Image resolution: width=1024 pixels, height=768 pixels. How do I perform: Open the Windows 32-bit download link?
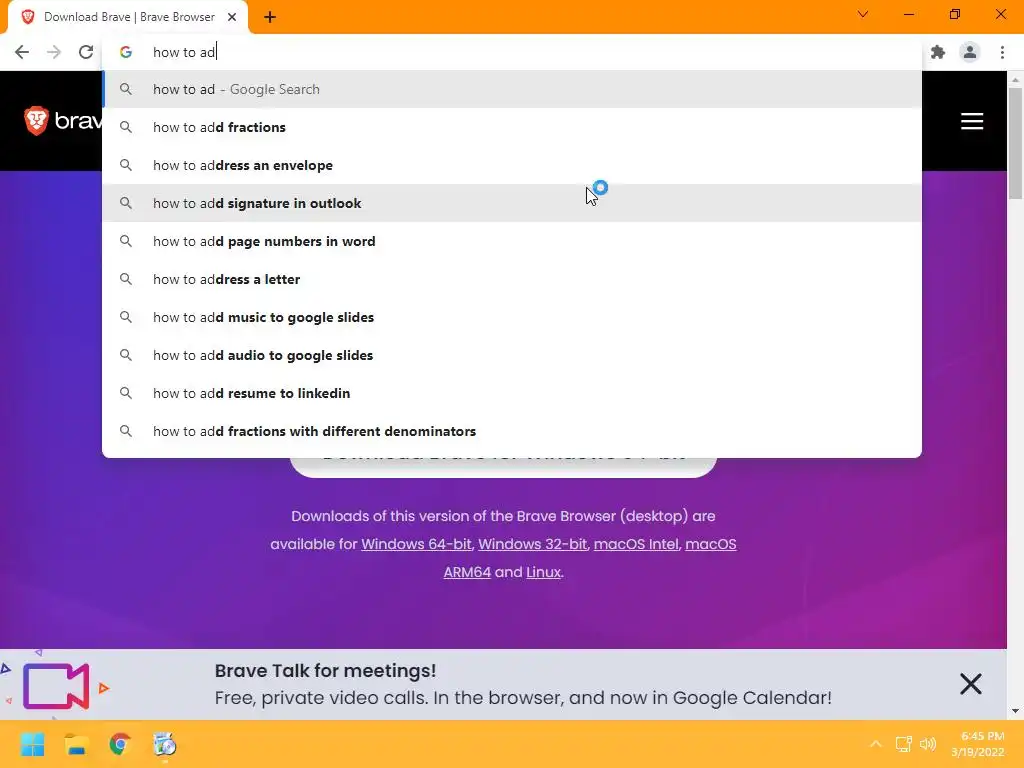pyautogui.click(x=532, y=544)
